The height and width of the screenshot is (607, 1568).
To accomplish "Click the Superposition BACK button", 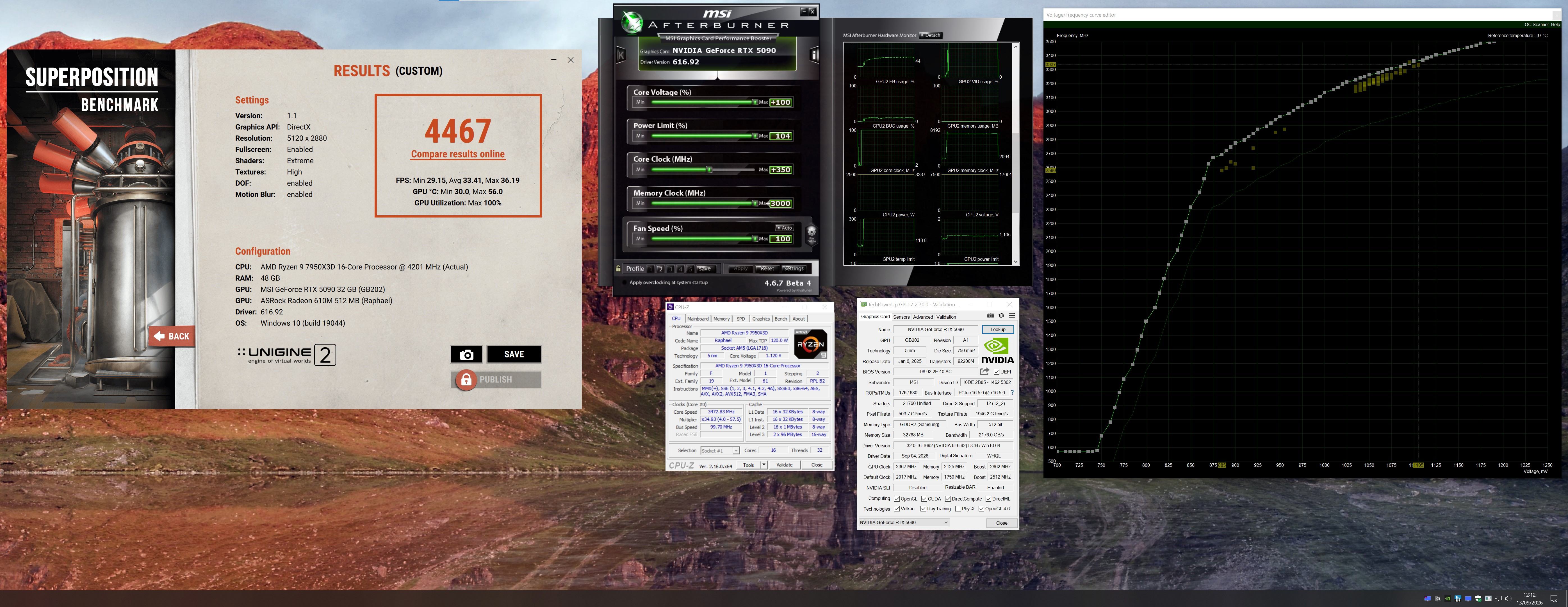I will (x=172, y=336).
